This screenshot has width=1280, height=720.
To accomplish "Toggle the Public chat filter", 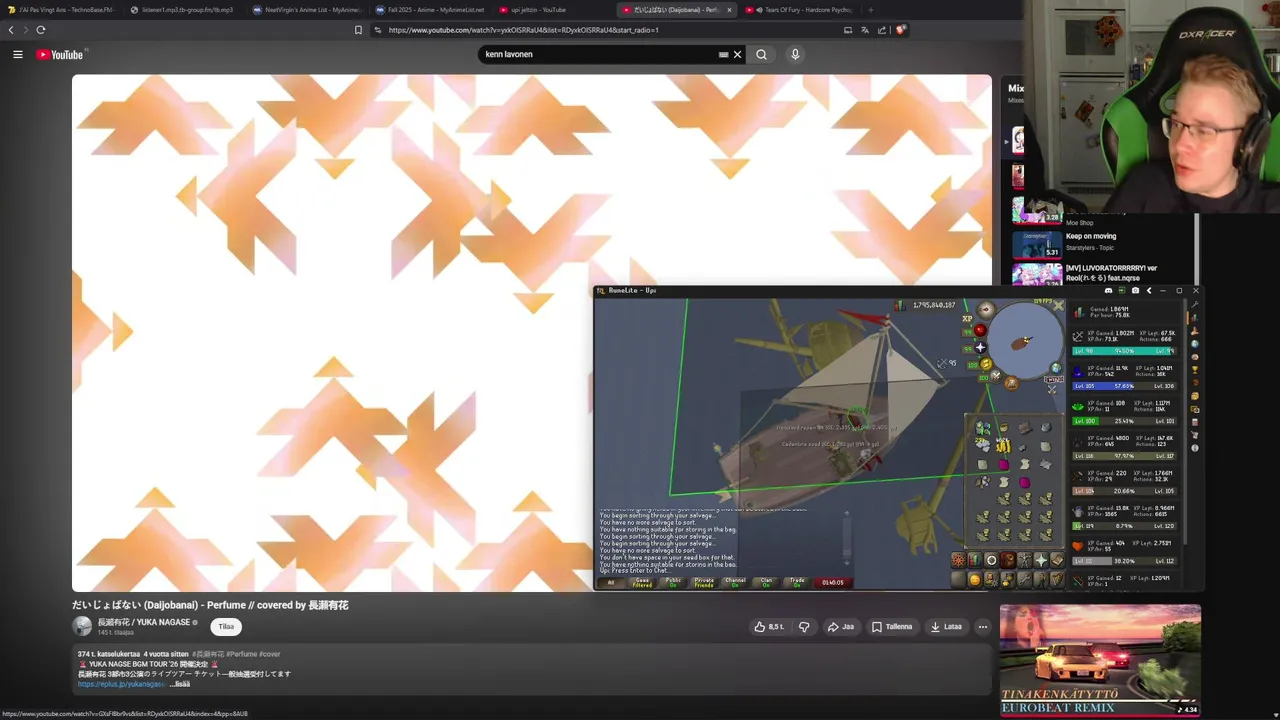I will (673, 582).
